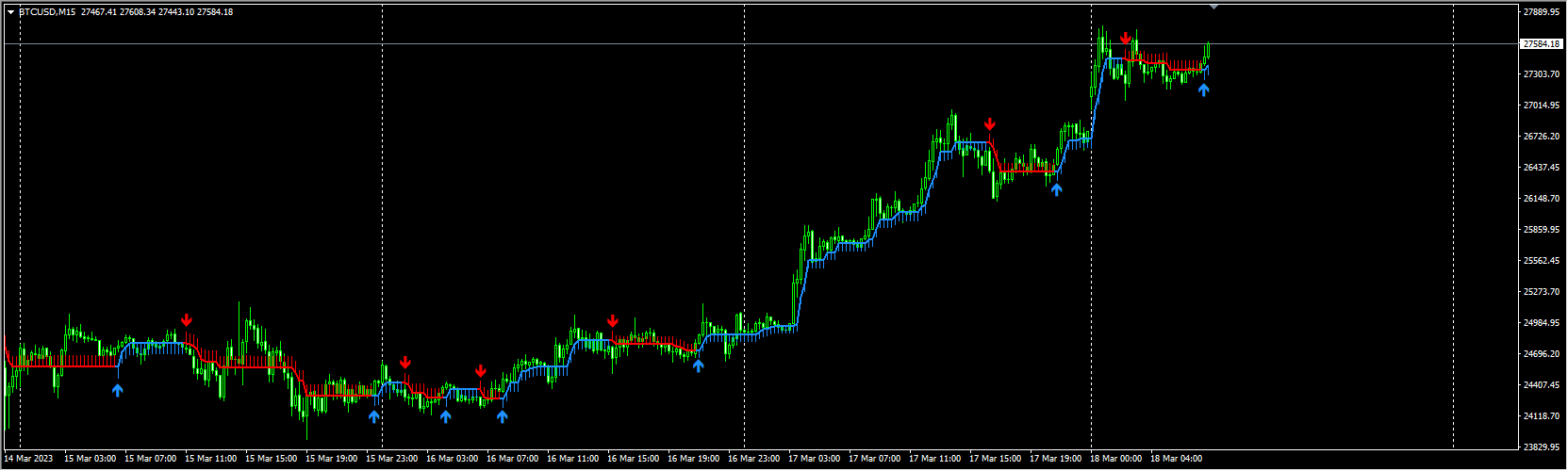This screenshot has height=471, width=1568.
Task: Click the 25562.45 price axis label
Action: (x=1540, y=261)
